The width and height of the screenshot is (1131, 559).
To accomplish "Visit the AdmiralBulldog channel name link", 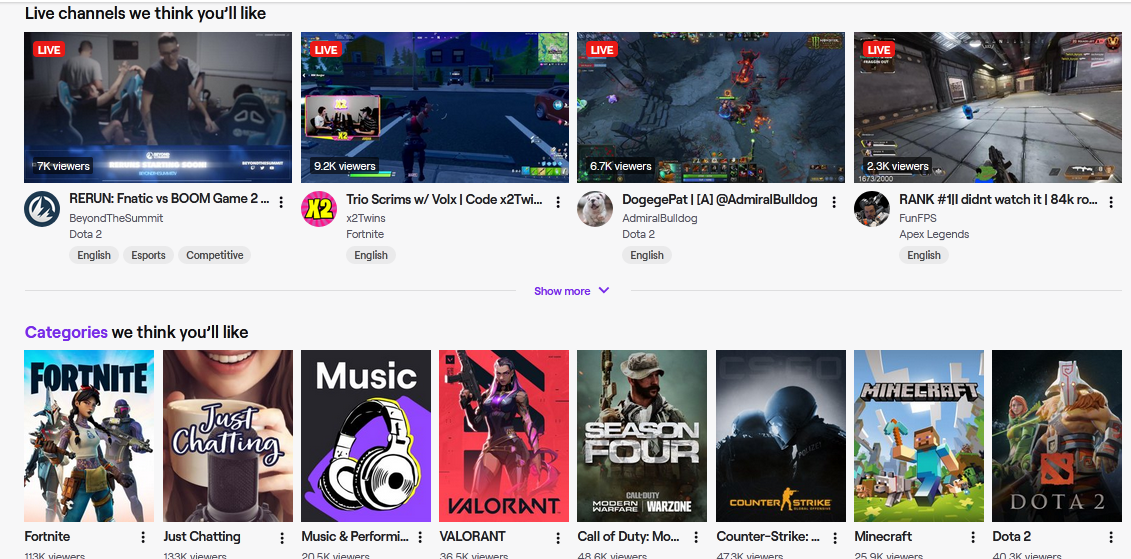I will coord(660,218).
